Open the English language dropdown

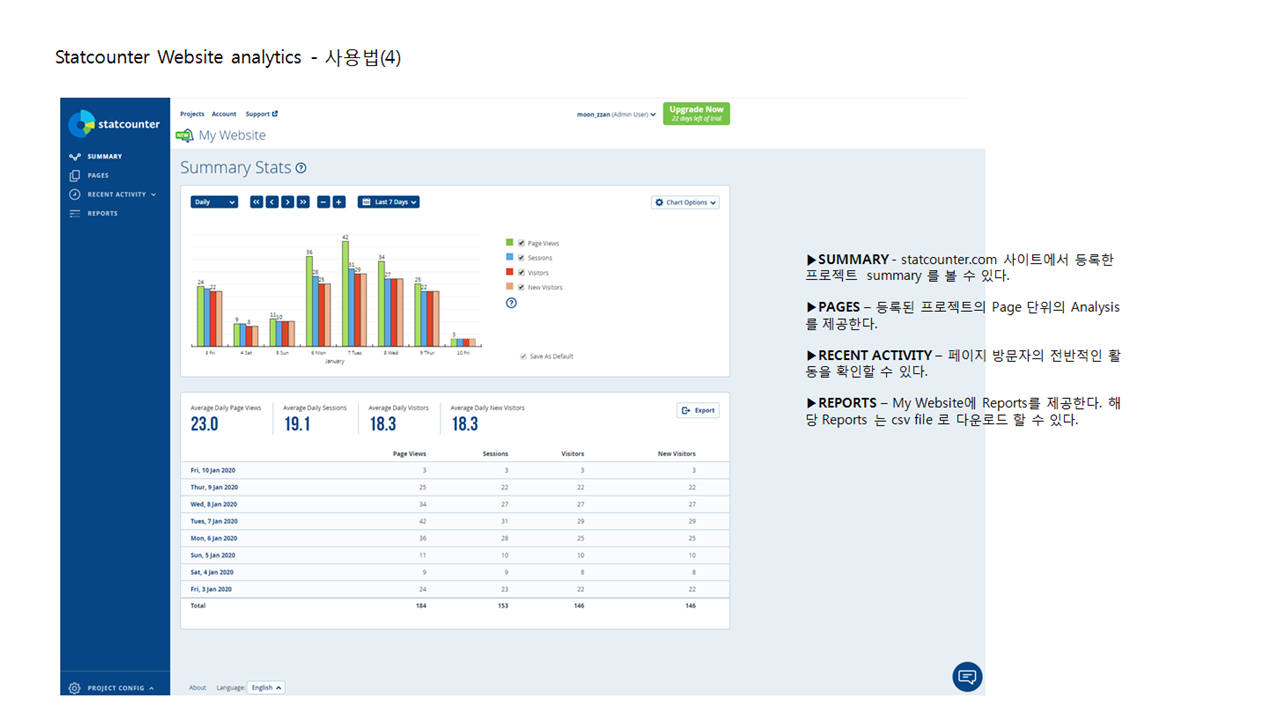tap(266, 687)
